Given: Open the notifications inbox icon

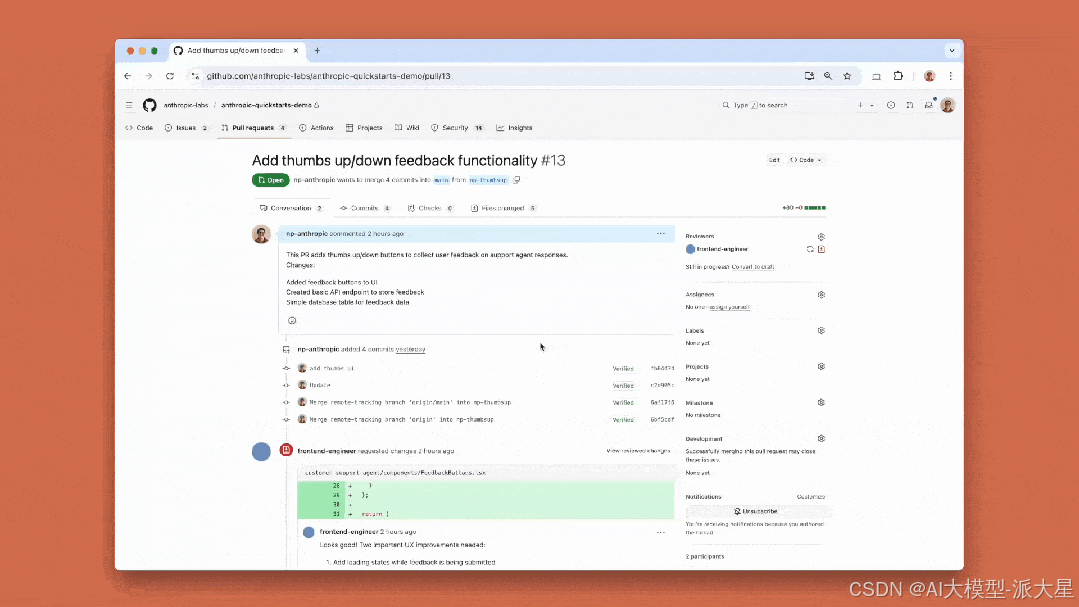Looking at the screenshot, I should (x=928, y=105).
